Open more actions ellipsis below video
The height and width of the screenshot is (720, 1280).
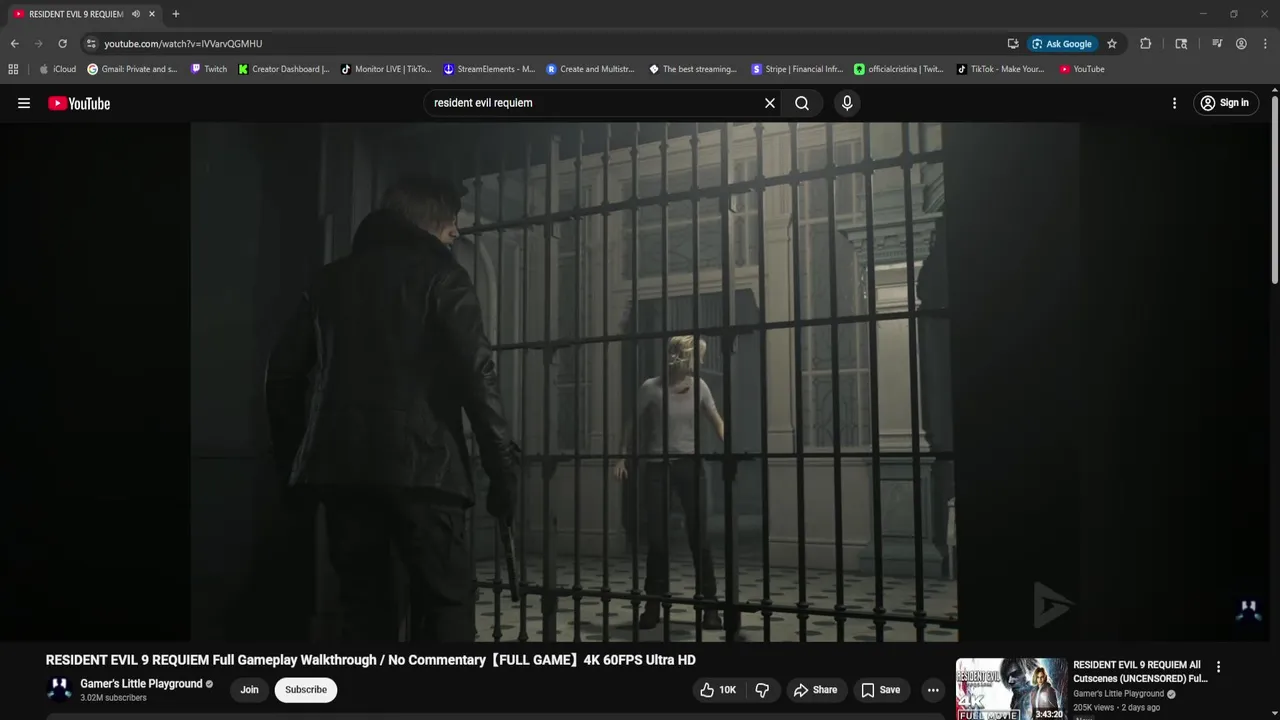pyautogui.click(x=933, y=690)
